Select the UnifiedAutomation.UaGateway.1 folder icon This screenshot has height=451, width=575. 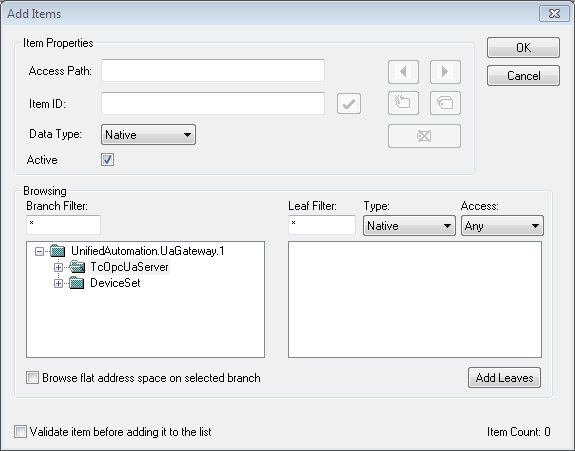[58, 251]
